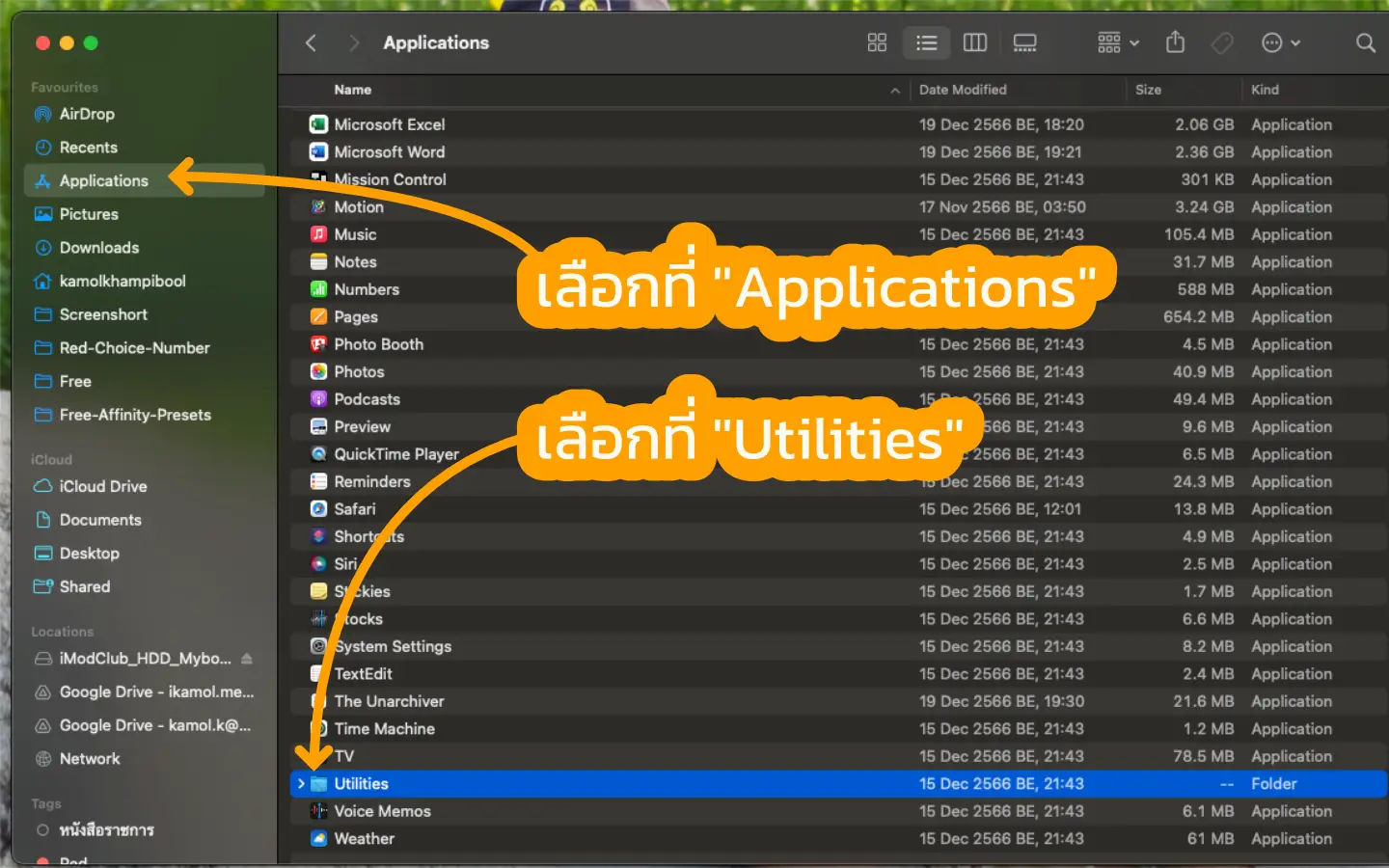Open Google Drive - kamol.k@ location
This screenshot has width=1389, height=868.
tap(144, 725)
